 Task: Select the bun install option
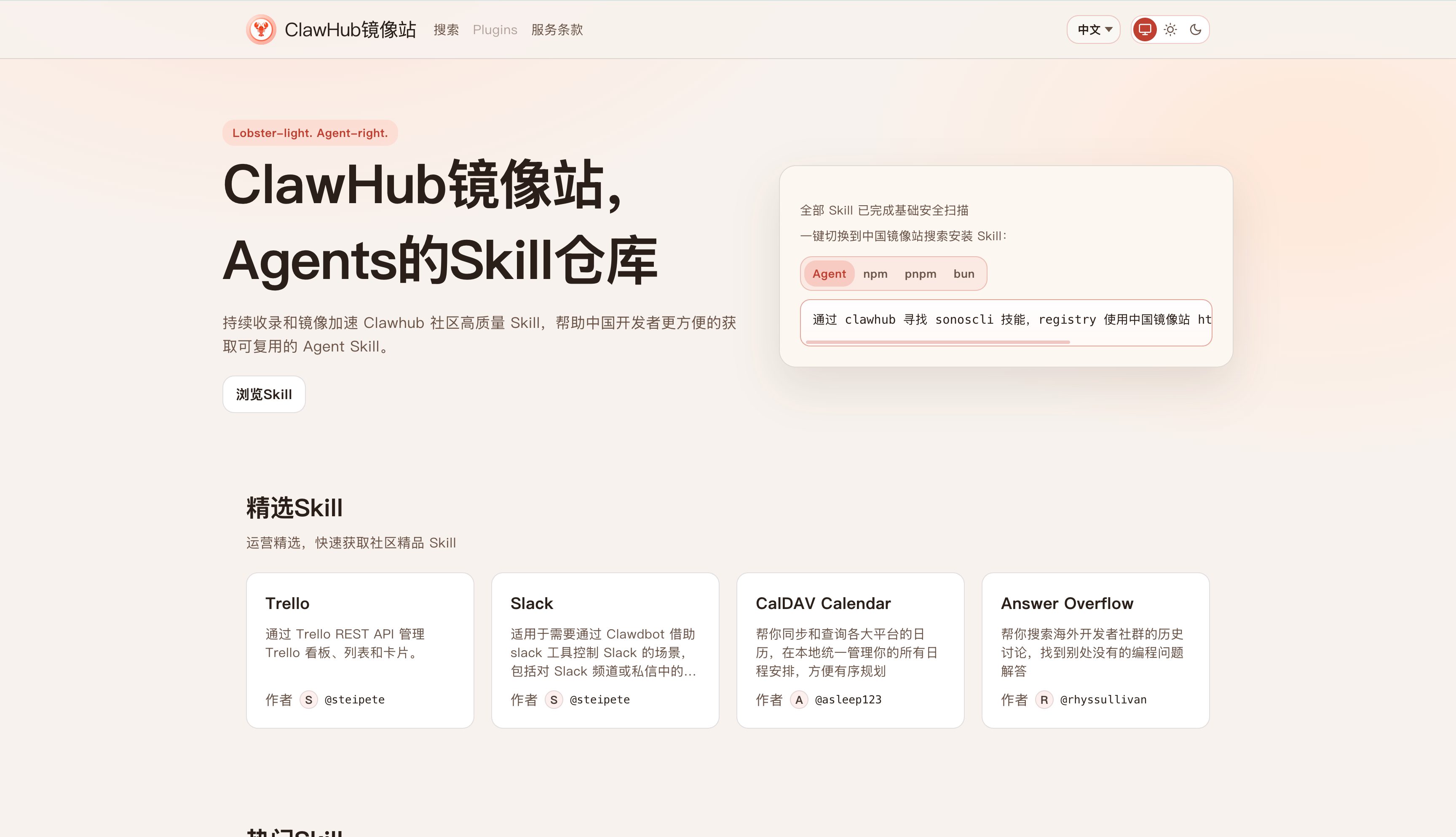point(964,274)
